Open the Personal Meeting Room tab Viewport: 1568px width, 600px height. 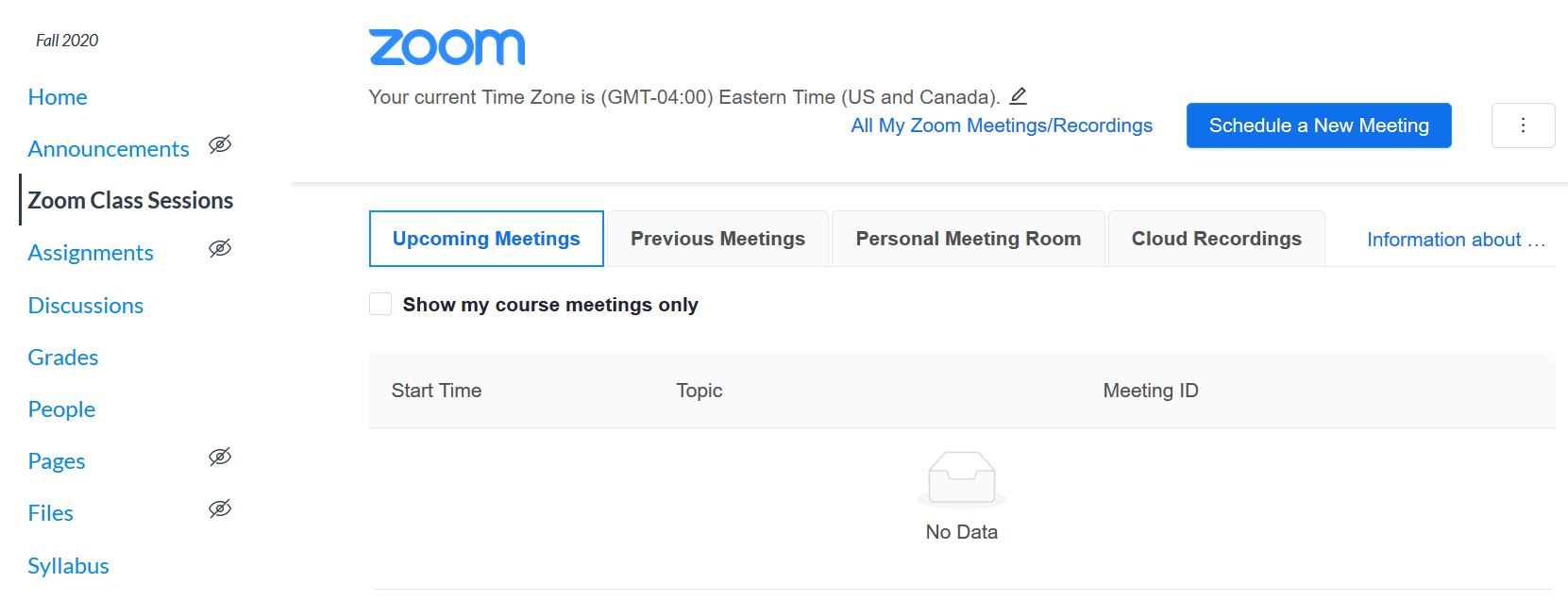click(968, 239)
